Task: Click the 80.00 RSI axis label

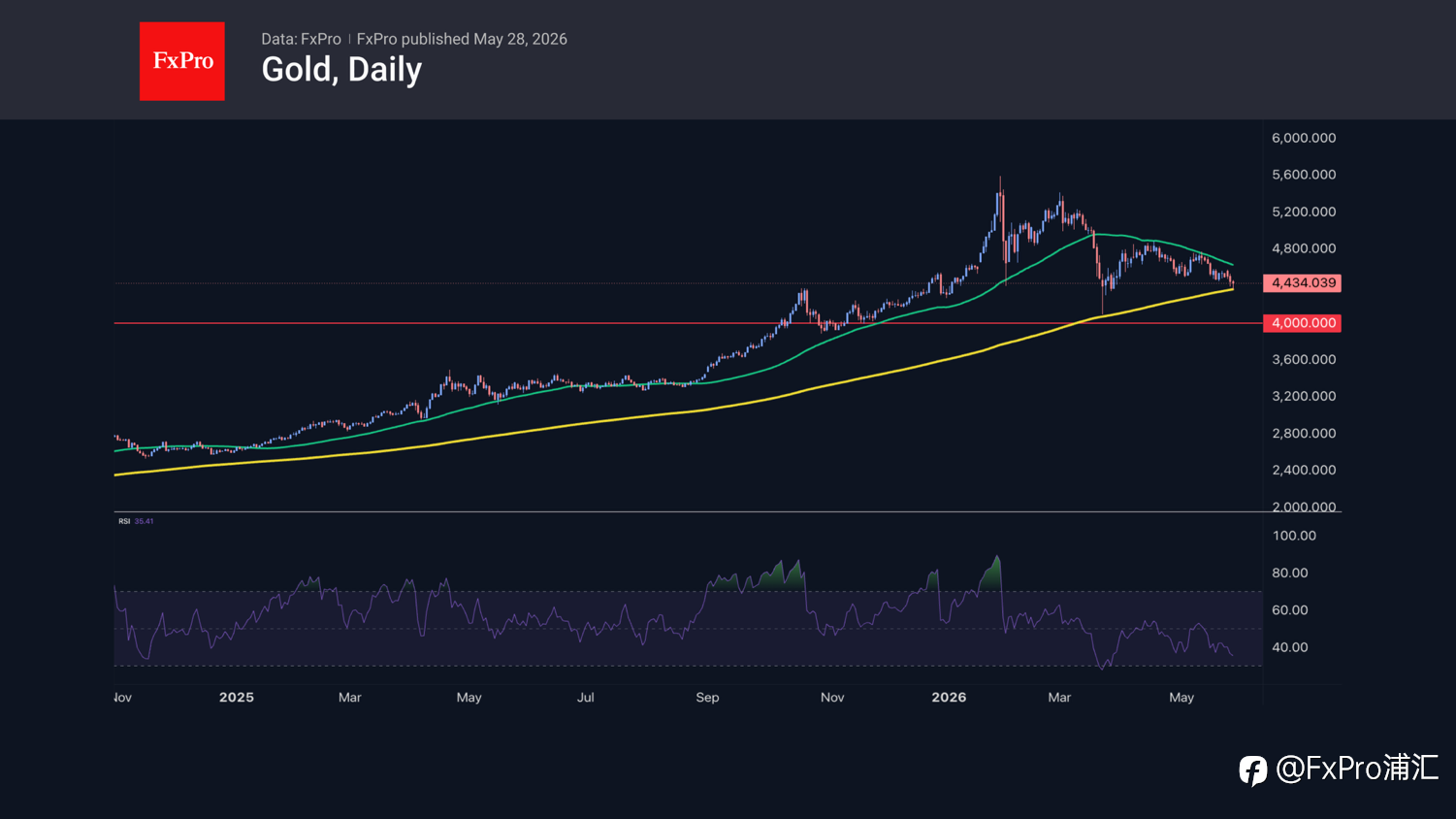Action: pos(1290,573)
